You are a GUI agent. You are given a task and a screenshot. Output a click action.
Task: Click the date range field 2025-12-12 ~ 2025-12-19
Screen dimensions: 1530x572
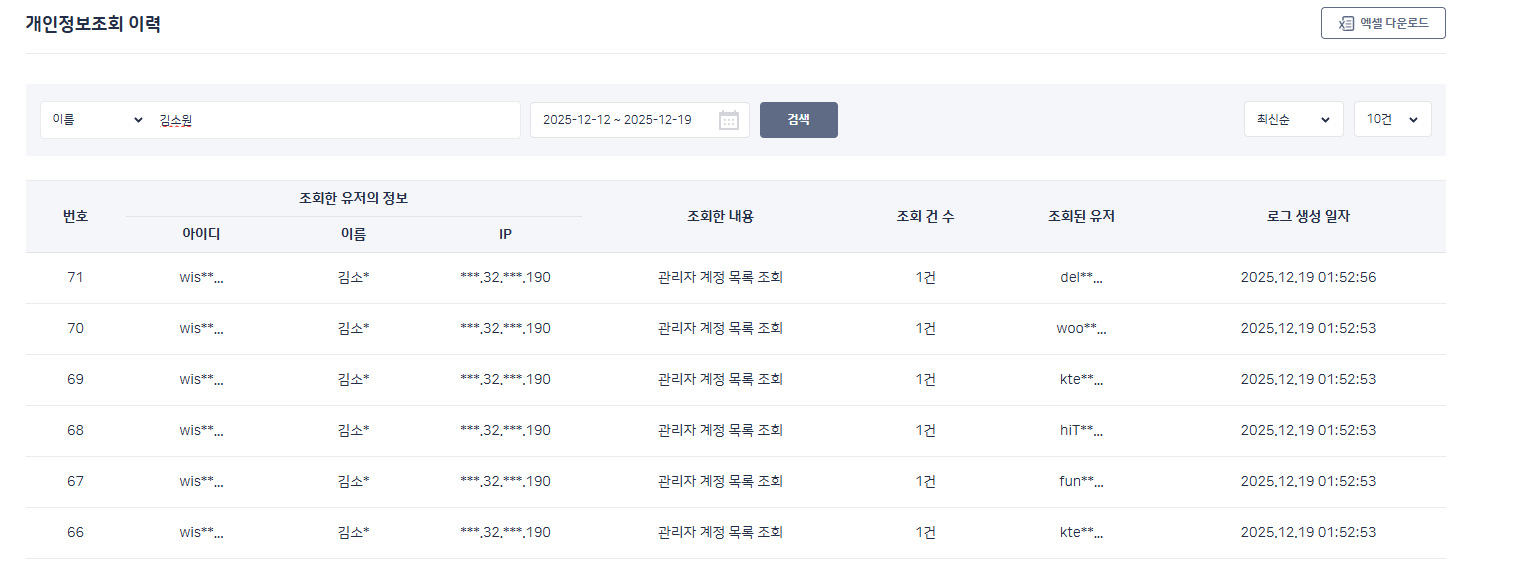617,120
